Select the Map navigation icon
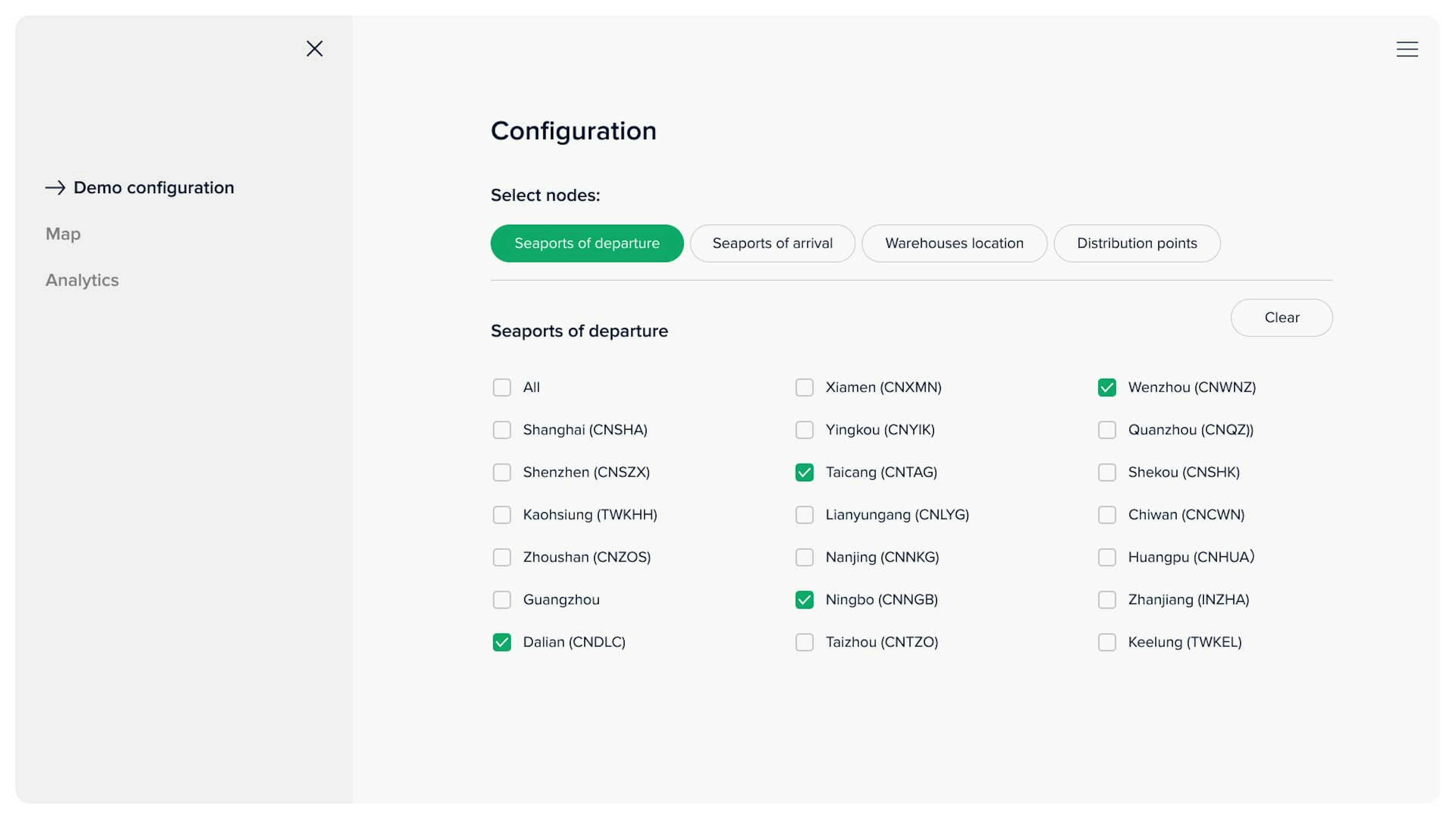Screen dimensions: 1456x819 click(x=62, y=233)
